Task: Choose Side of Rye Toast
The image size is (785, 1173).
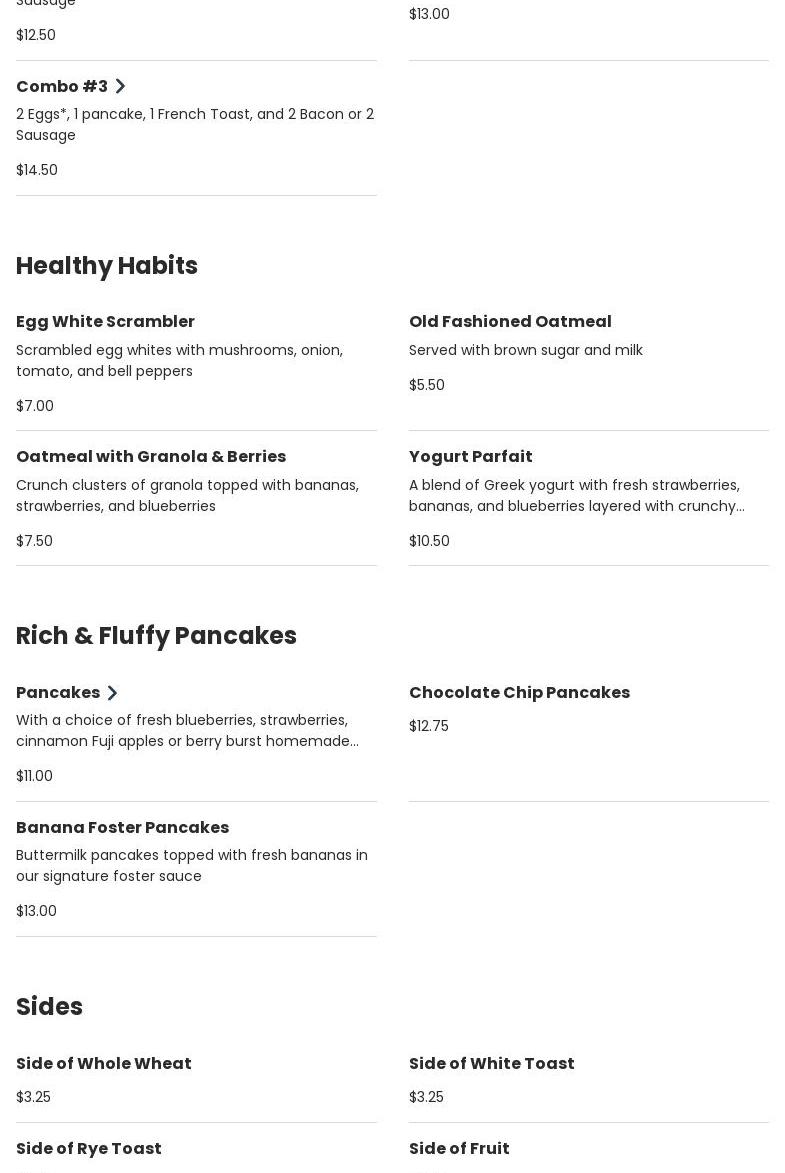Action: 88,1149
